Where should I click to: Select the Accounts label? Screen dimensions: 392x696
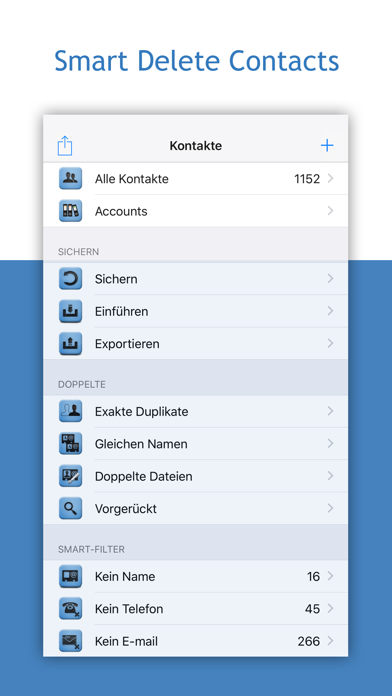click(121, 211)
